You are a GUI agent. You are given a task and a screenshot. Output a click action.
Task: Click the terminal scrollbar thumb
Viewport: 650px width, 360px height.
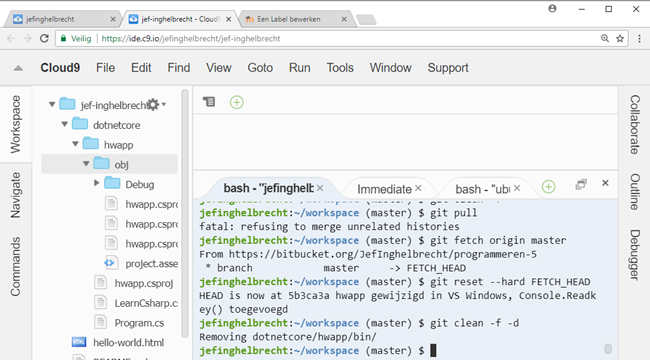tap(608, 348)
